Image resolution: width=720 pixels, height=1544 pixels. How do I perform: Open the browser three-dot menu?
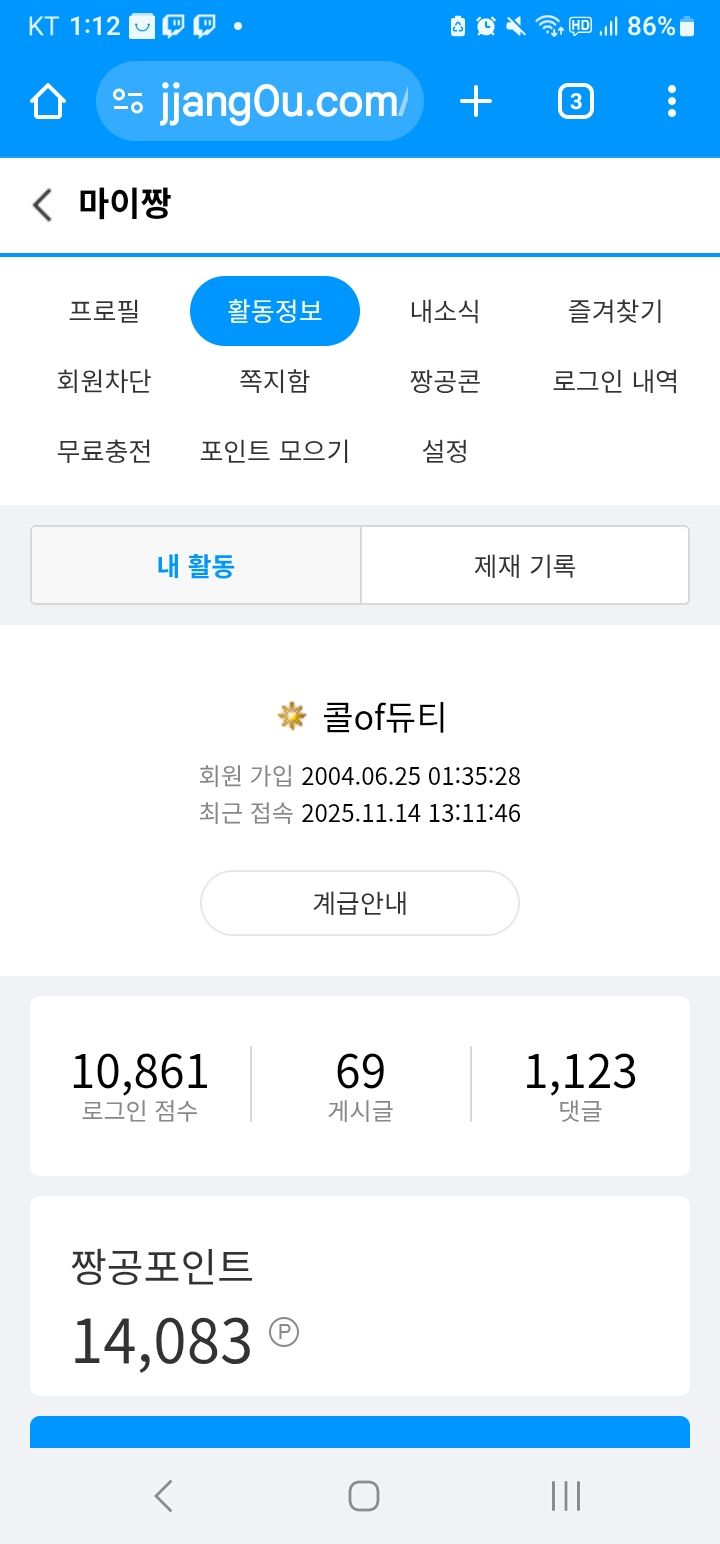point(671,101)
